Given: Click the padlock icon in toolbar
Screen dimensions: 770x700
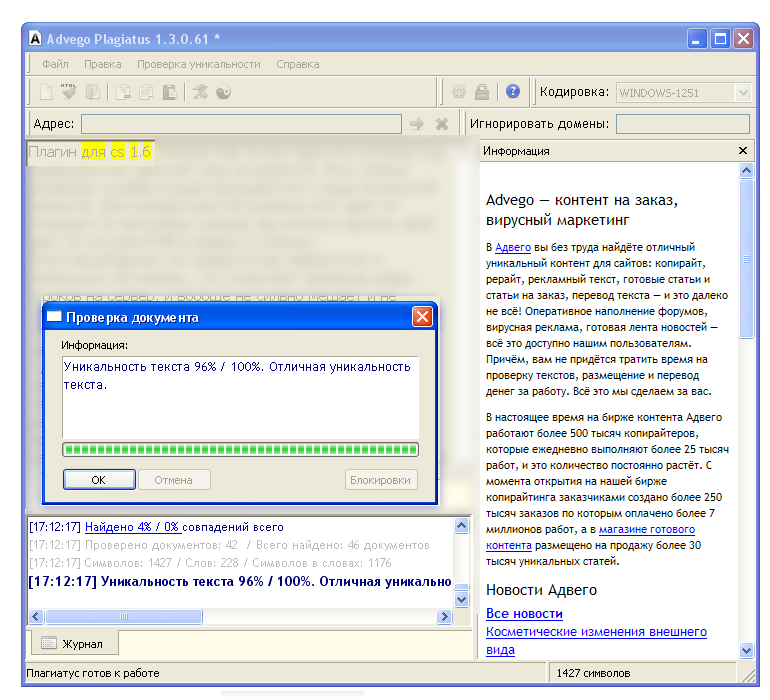Looking at the screenshot, I should click(x=482, y=91).
